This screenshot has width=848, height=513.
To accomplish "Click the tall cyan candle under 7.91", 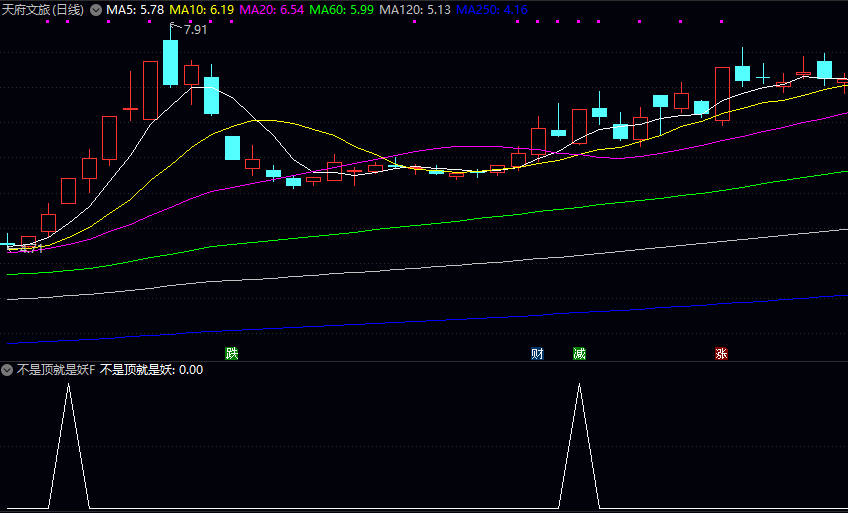I will tap(170, 62).
